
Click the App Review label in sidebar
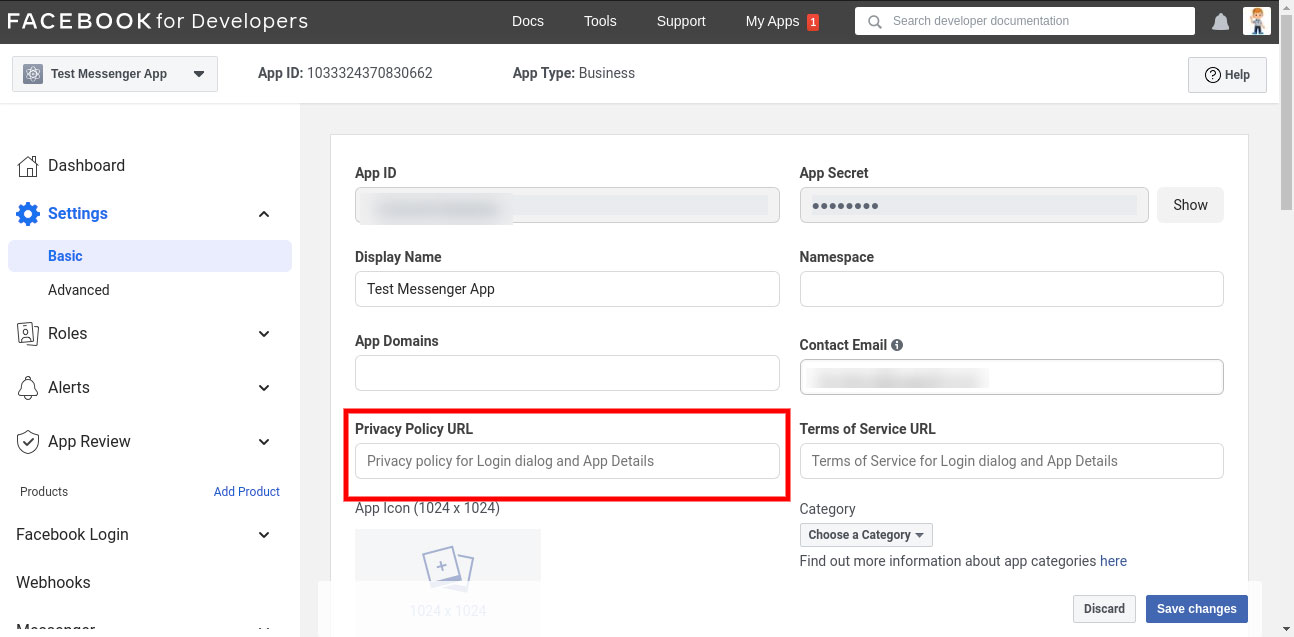pyautogui.click(x=89, y=442)
